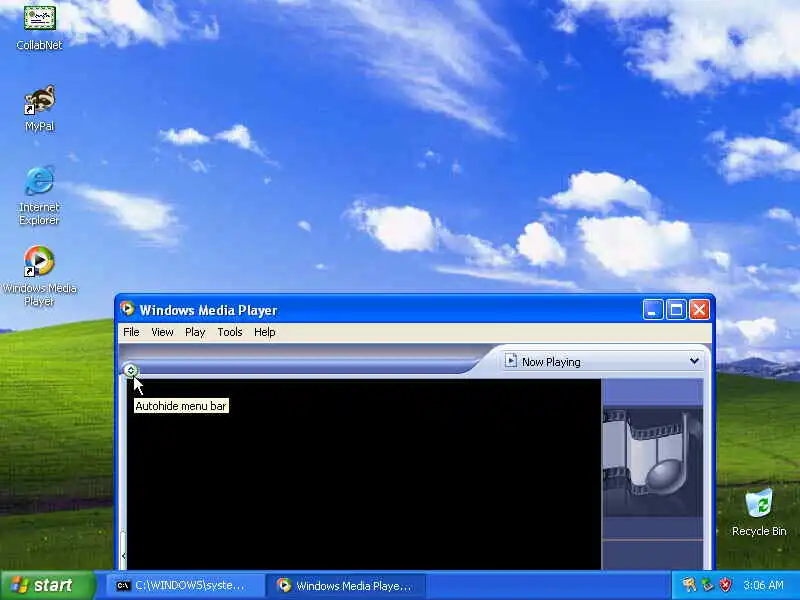Screen dimensions: 800x600
Task: Expand the Now Playing dropdown
Action: click(694, 361)
